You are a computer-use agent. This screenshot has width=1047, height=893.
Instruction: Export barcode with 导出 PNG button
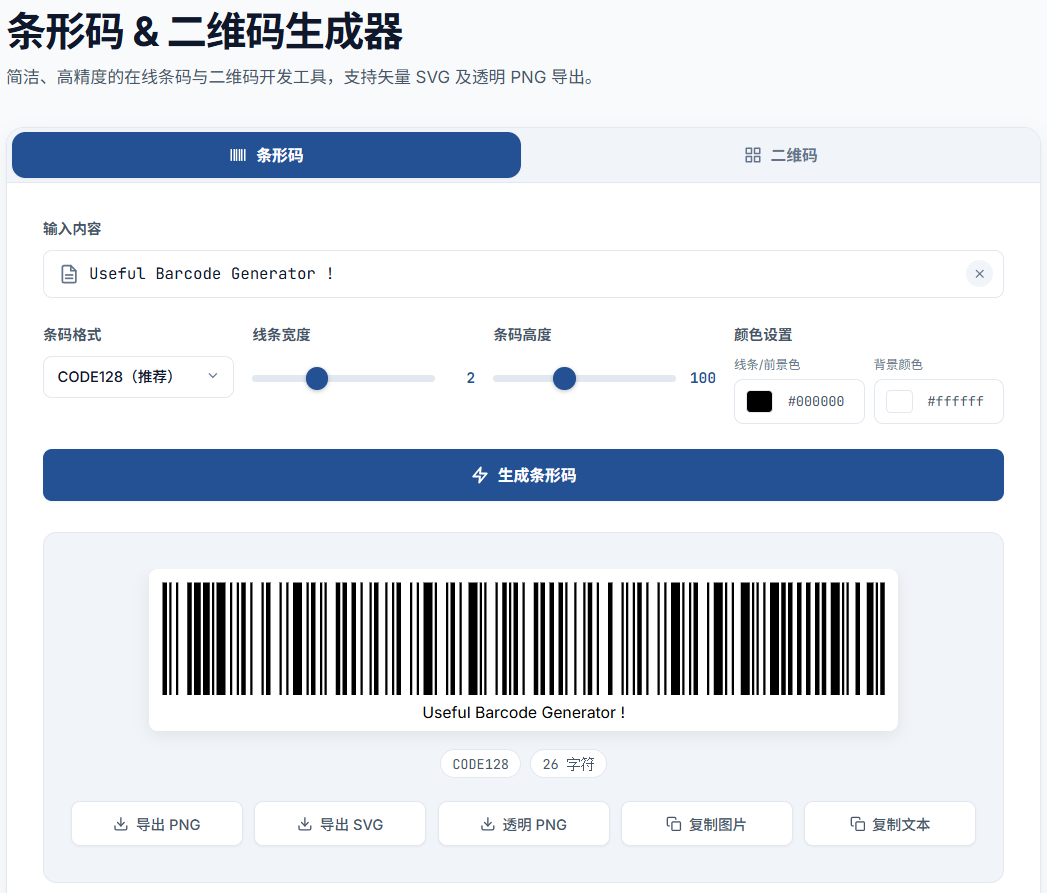pos(157,824)
